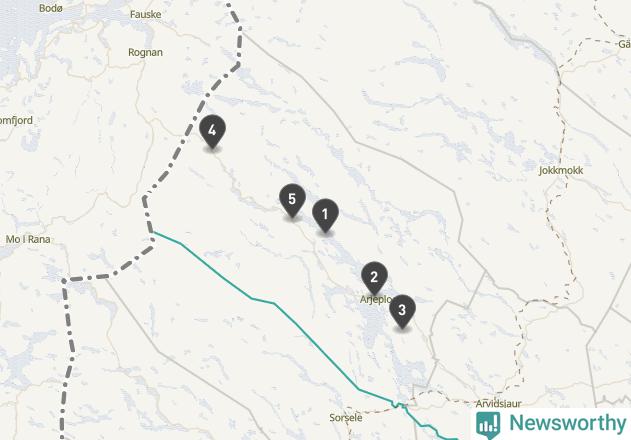Image resolution: width=631 pixels, height=440 pixels.
Task: Click the Newsworthy logo icon
Action: [x=488, y=425]
